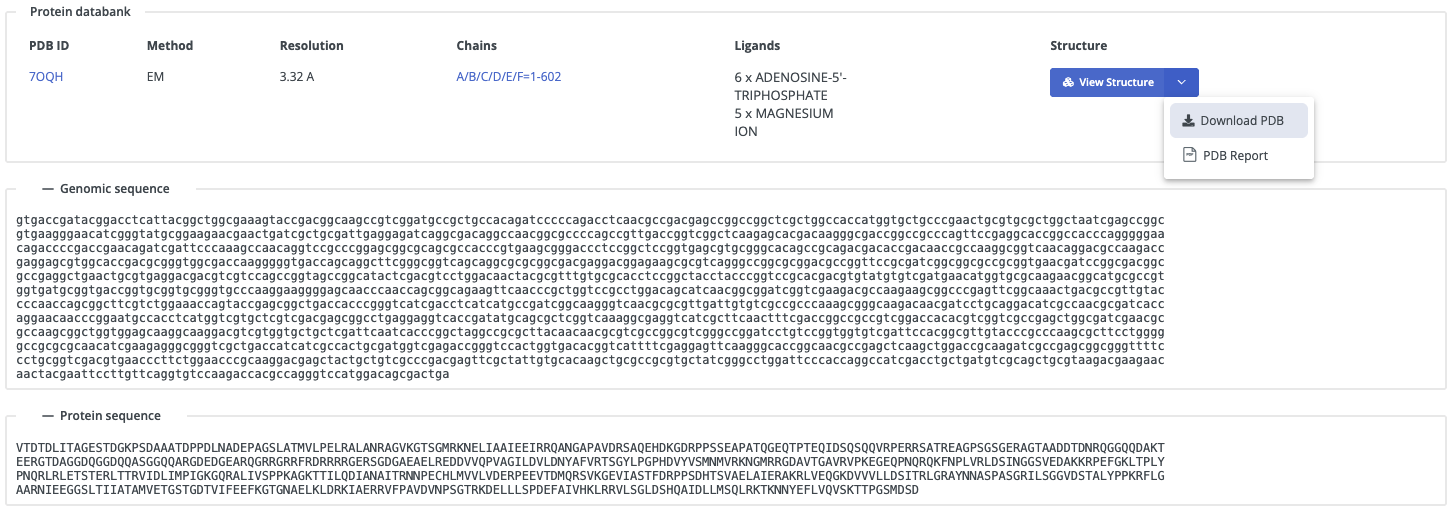Click the Ligands column header

tap(757, 46)
